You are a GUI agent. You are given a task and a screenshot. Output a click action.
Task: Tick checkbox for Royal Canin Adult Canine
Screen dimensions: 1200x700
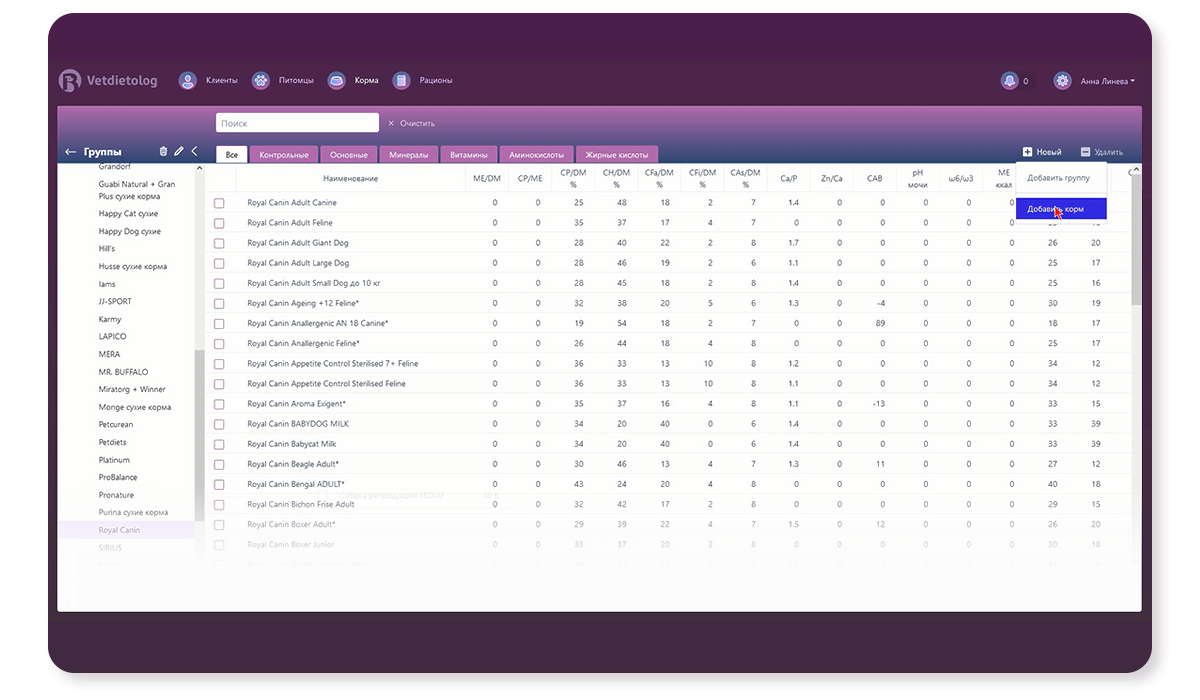point(219,203)
